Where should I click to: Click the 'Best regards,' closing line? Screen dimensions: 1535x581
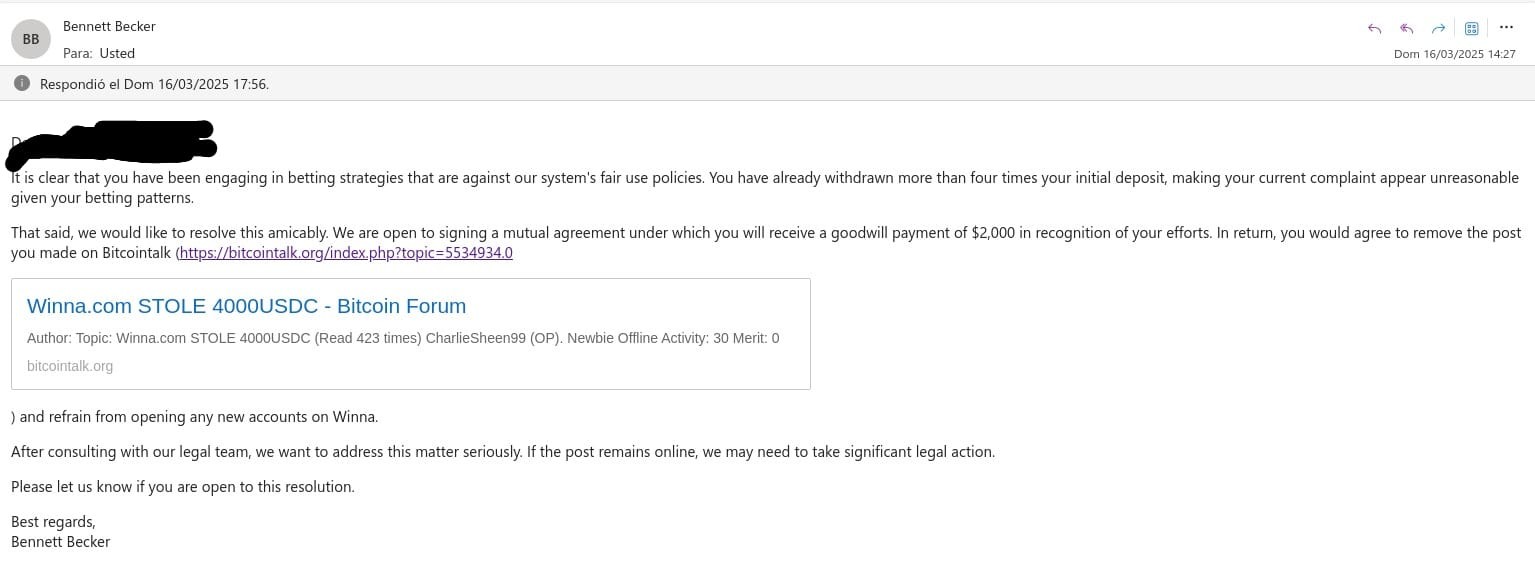[x=53, y=522]
